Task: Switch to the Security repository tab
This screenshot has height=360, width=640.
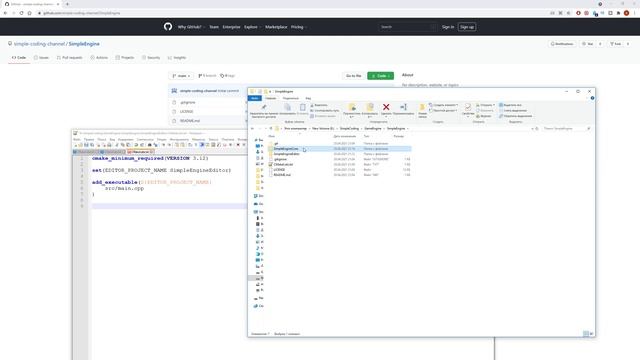Action: pos(151,58)
